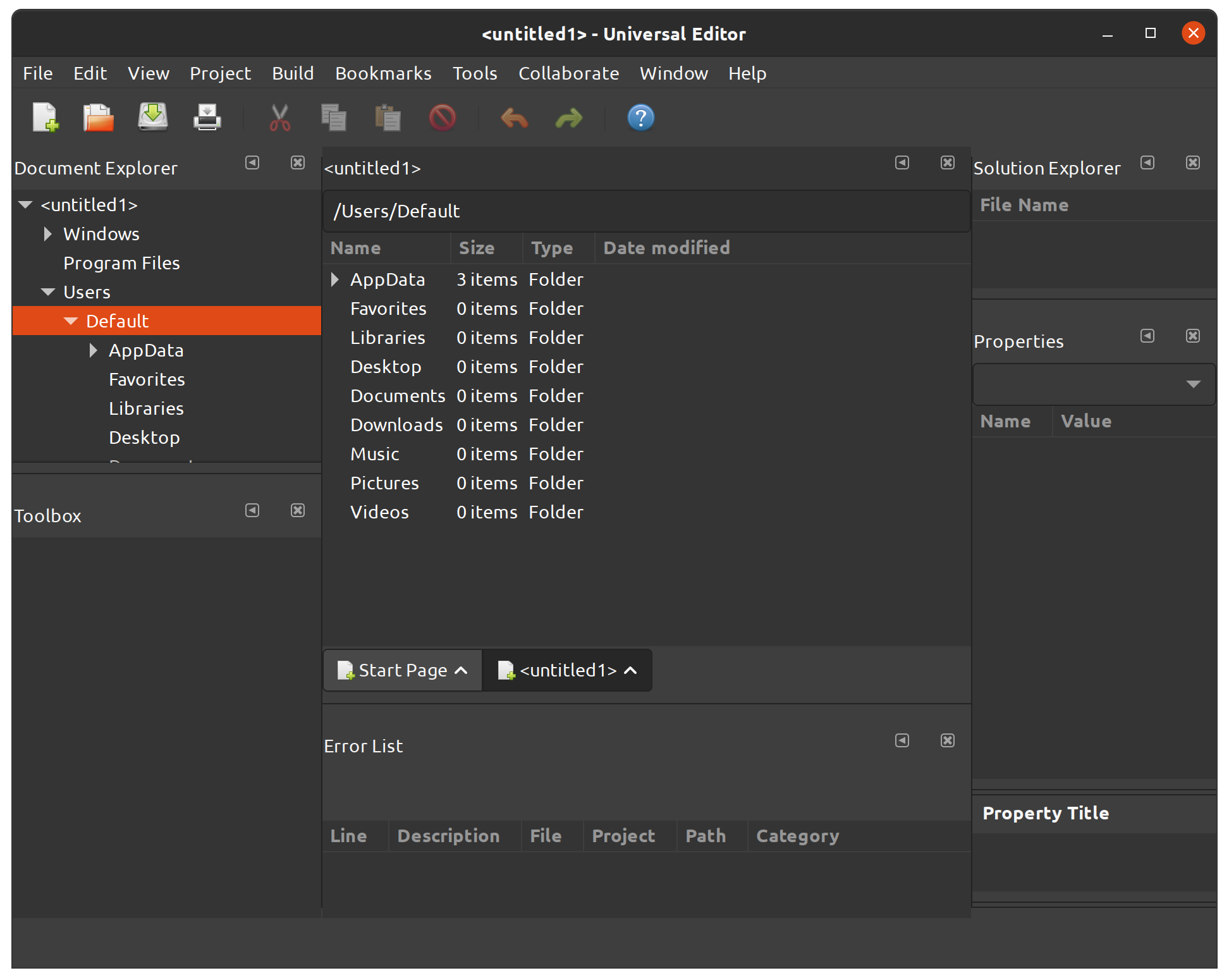Sort by Date modified column header

(x=666, y=248)
